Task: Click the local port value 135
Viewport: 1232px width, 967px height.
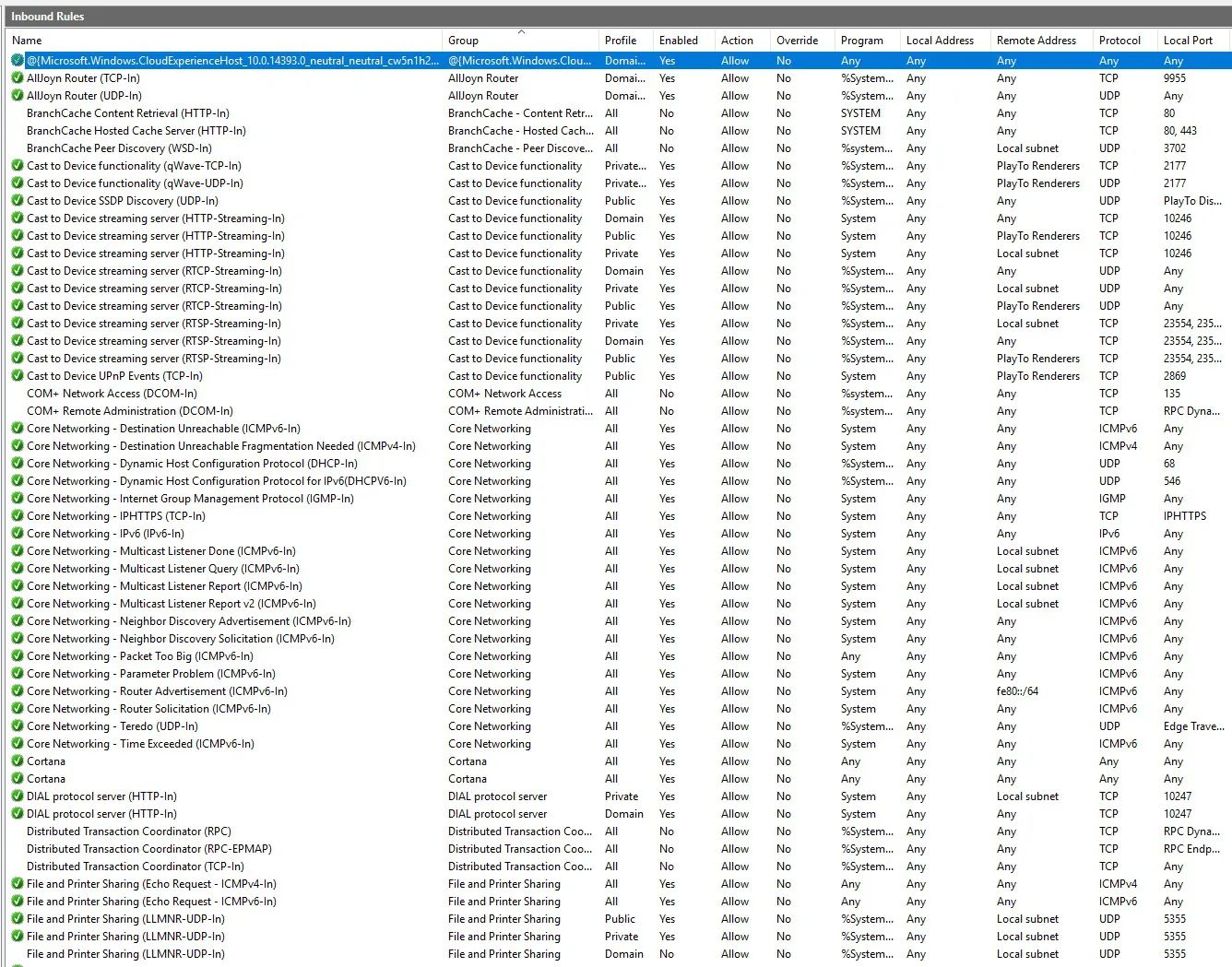Action: [x=1172, y=394]
